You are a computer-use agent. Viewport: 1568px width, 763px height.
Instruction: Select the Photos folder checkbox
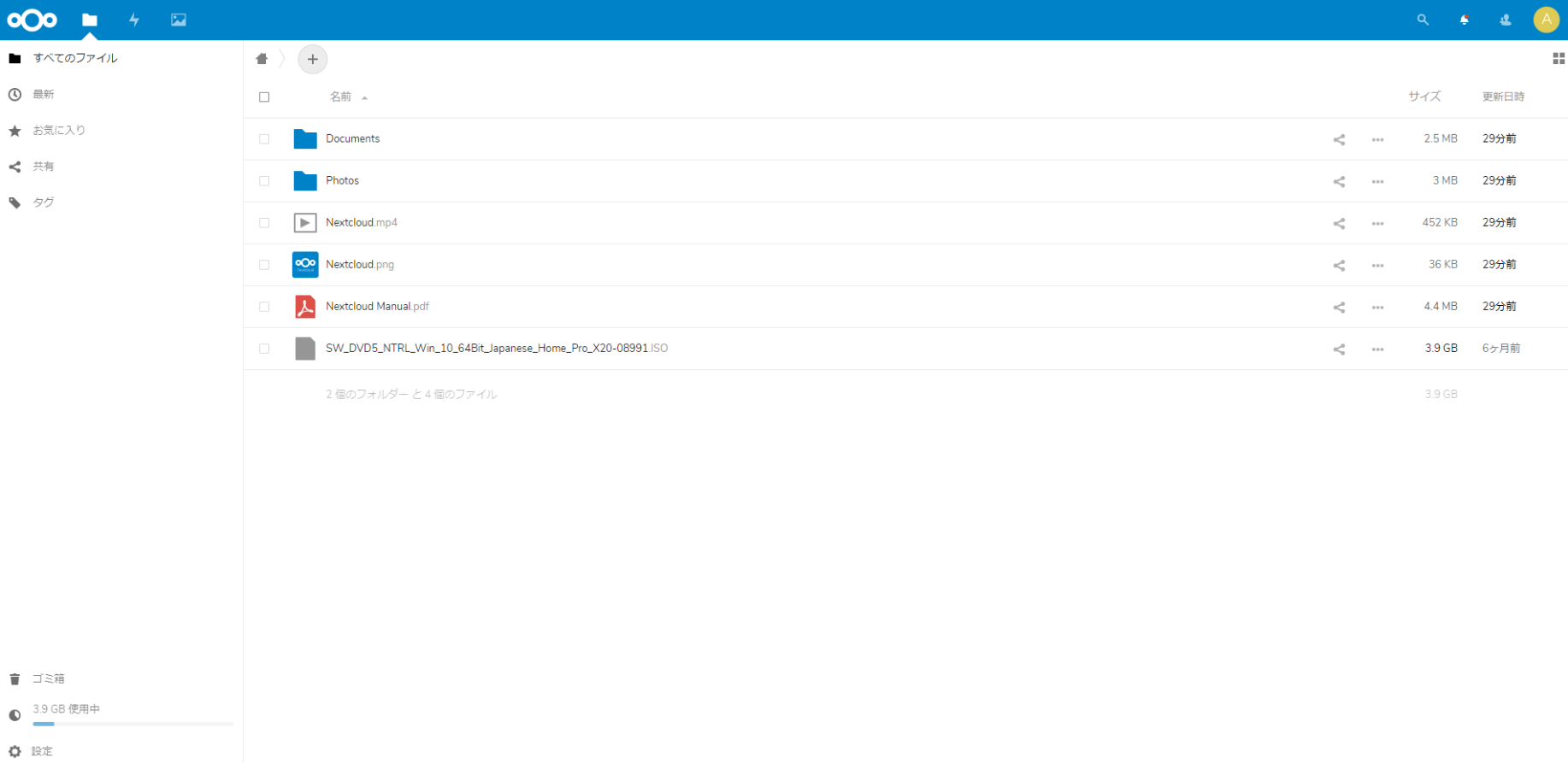click(264, 181)
